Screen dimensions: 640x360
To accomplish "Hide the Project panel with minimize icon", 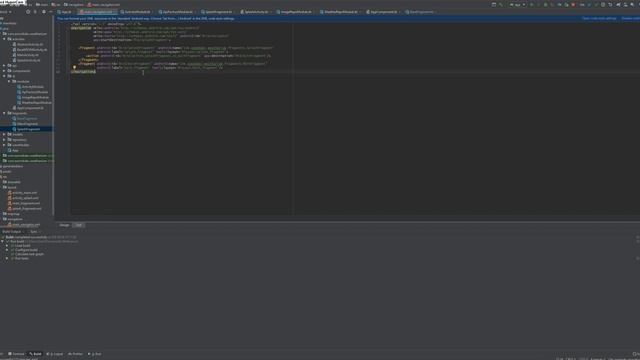I will pos(51,12).
